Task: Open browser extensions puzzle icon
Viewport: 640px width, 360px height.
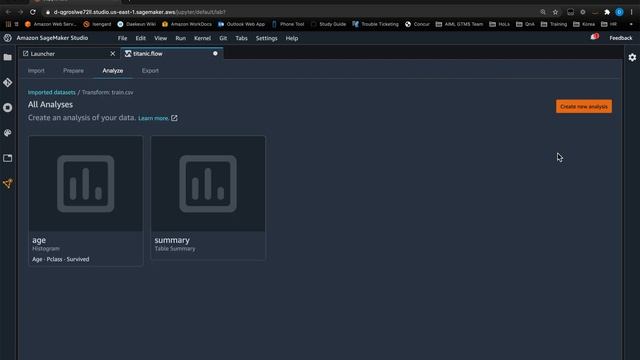Action: 607,12
